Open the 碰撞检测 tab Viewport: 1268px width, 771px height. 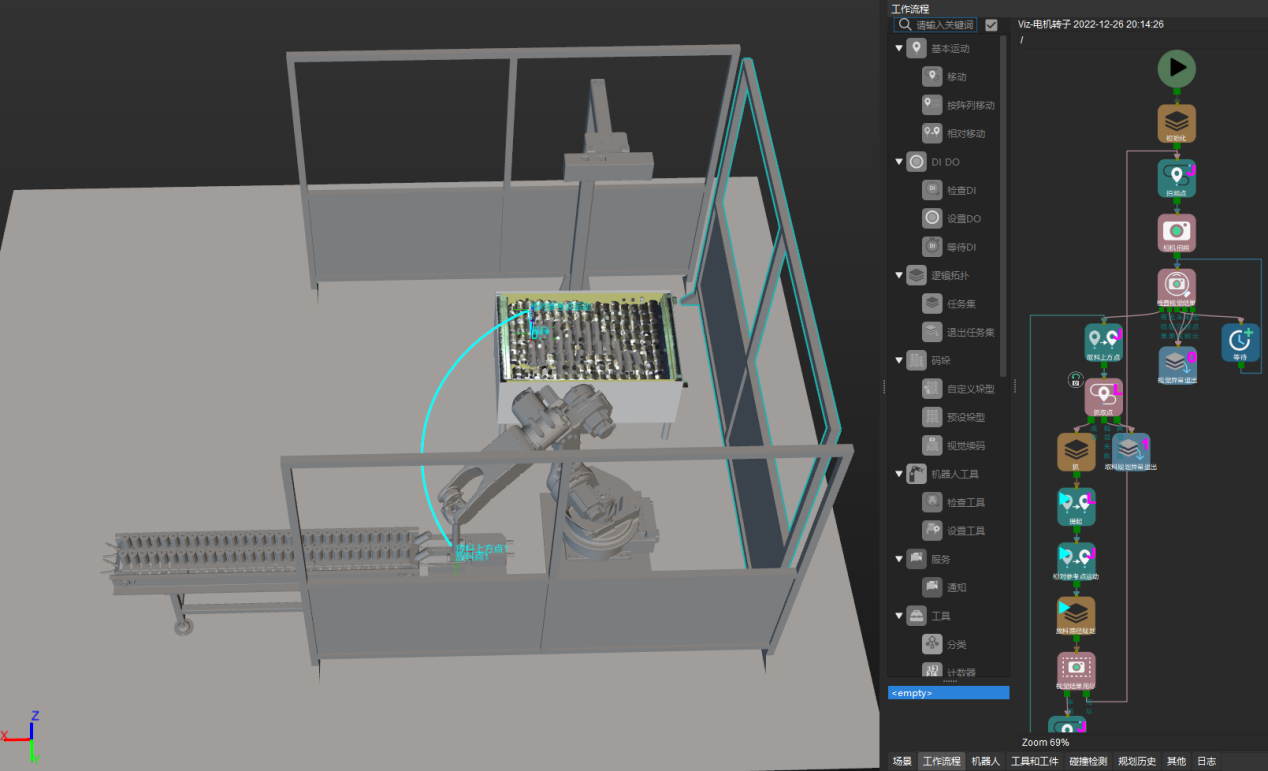(1087, 762)
